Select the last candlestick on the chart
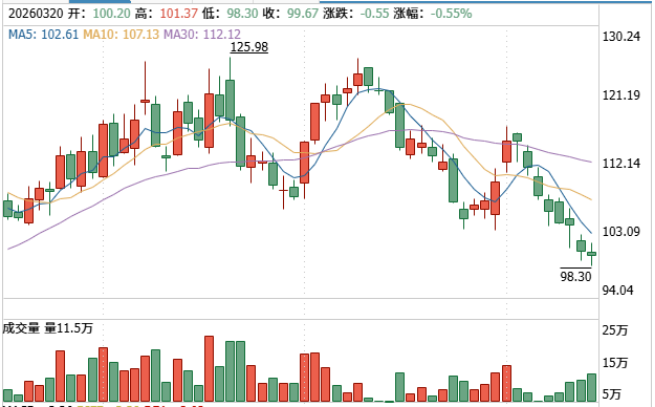Viewport: 655px width, 407px height. 592,253
